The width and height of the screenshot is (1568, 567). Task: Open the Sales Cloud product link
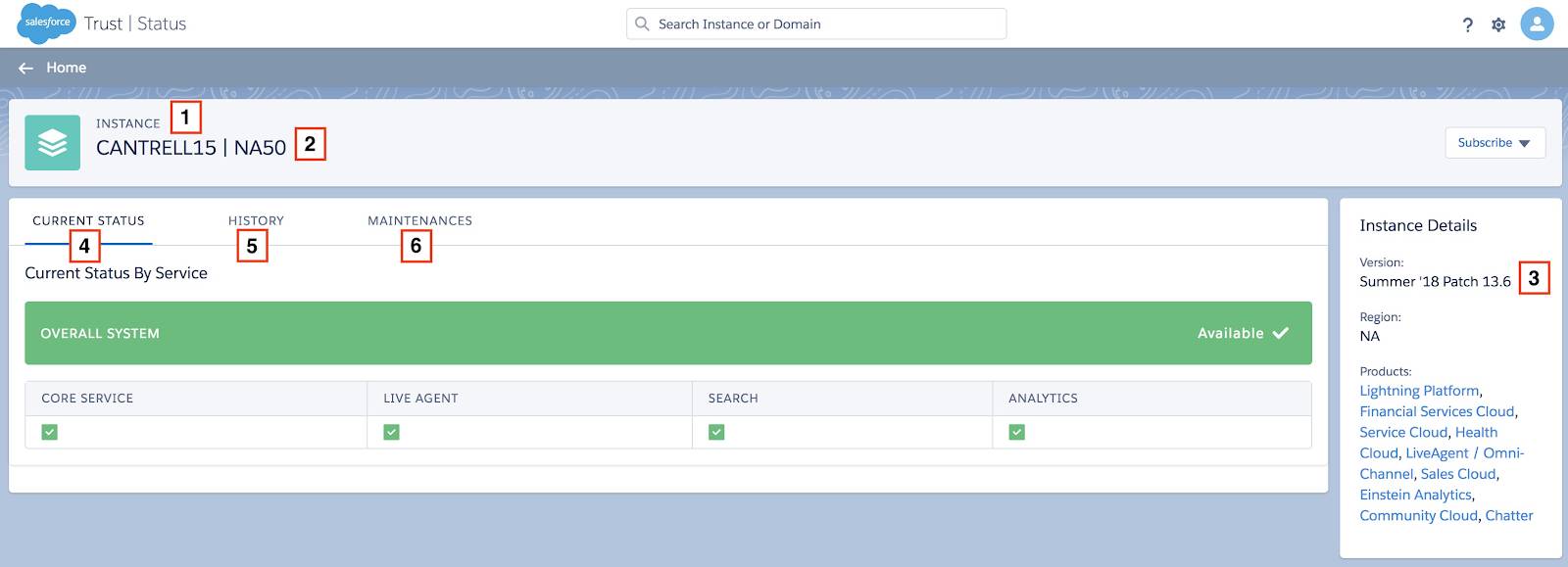click(x=1458, y=474)
